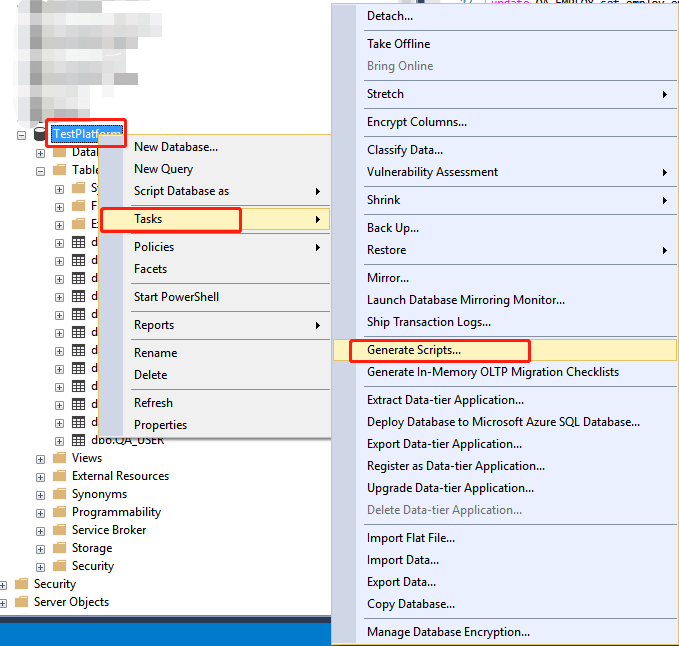Collapse the Tables folder node
This screenshot has height=646, width=679.
(x=40, y=171)
